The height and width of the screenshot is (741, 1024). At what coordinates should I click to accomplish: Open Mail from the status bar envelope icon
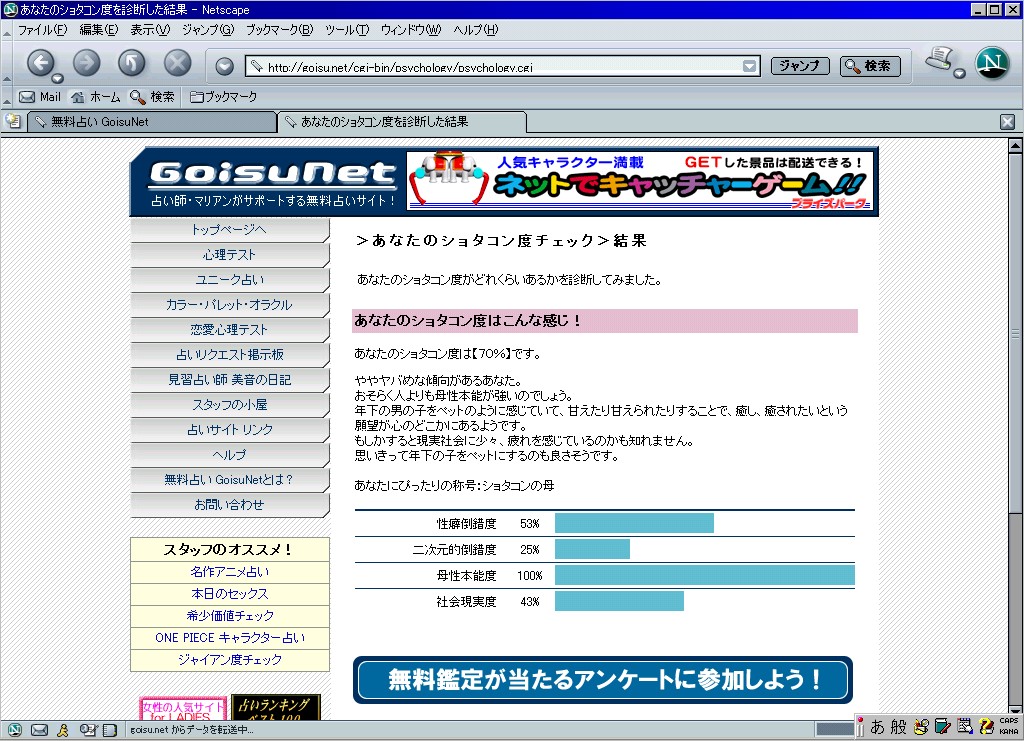[x=39, y=730]
